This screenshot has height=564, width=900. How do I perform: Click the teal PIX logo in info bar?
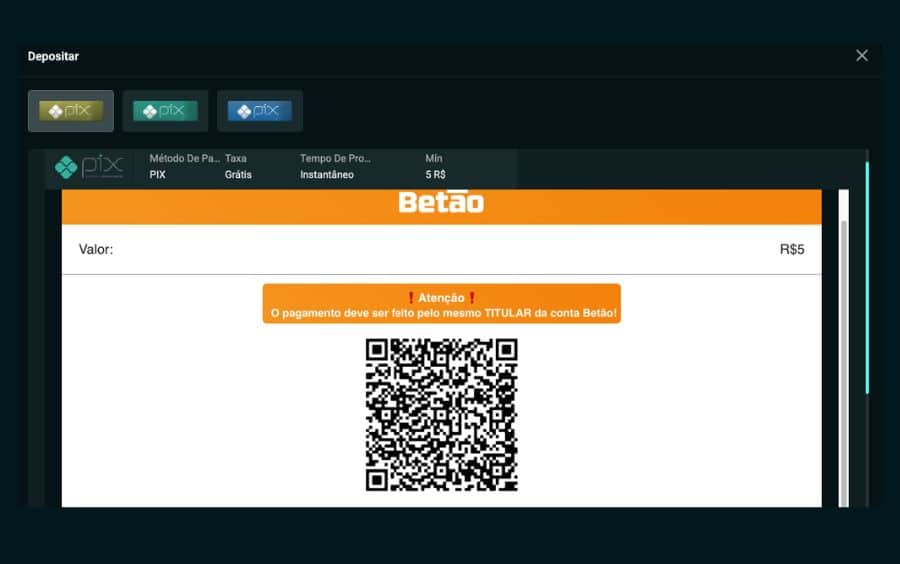pos(89,167)
